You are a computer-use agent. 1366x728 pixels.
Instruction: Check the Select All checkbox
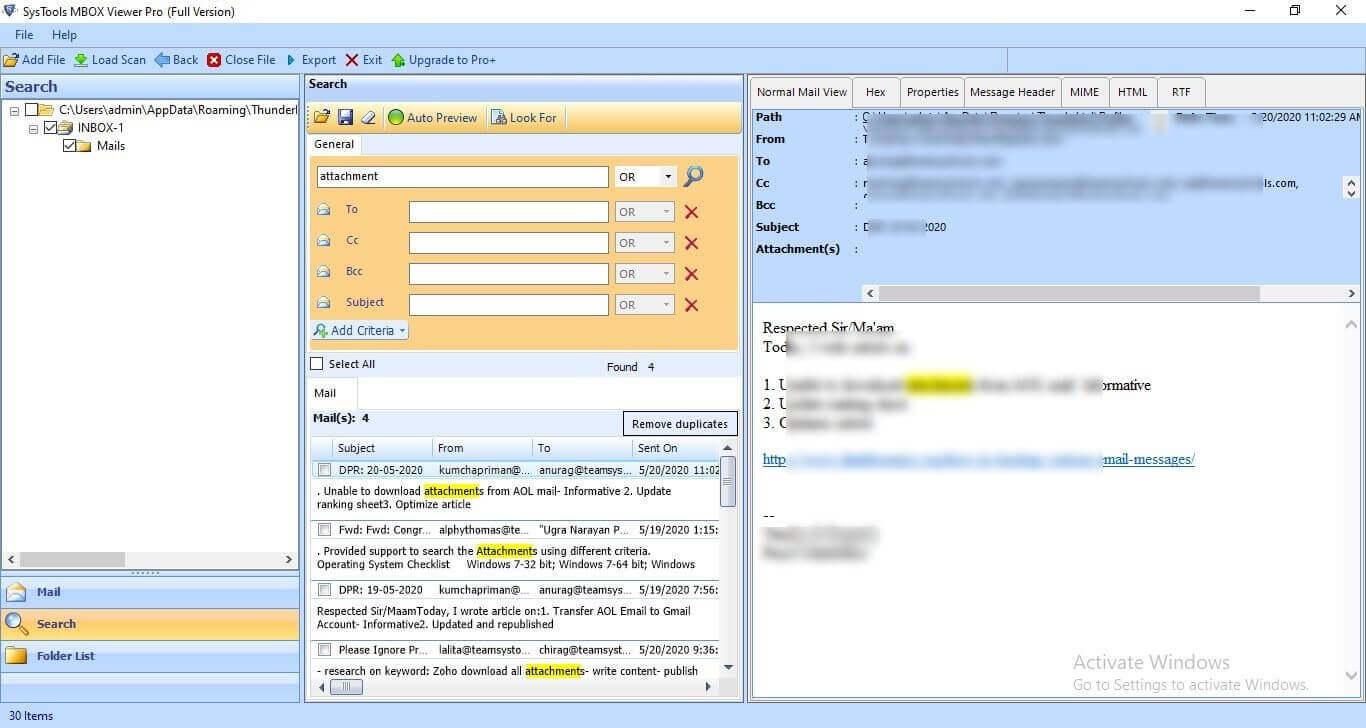click(x=317, y=364)
